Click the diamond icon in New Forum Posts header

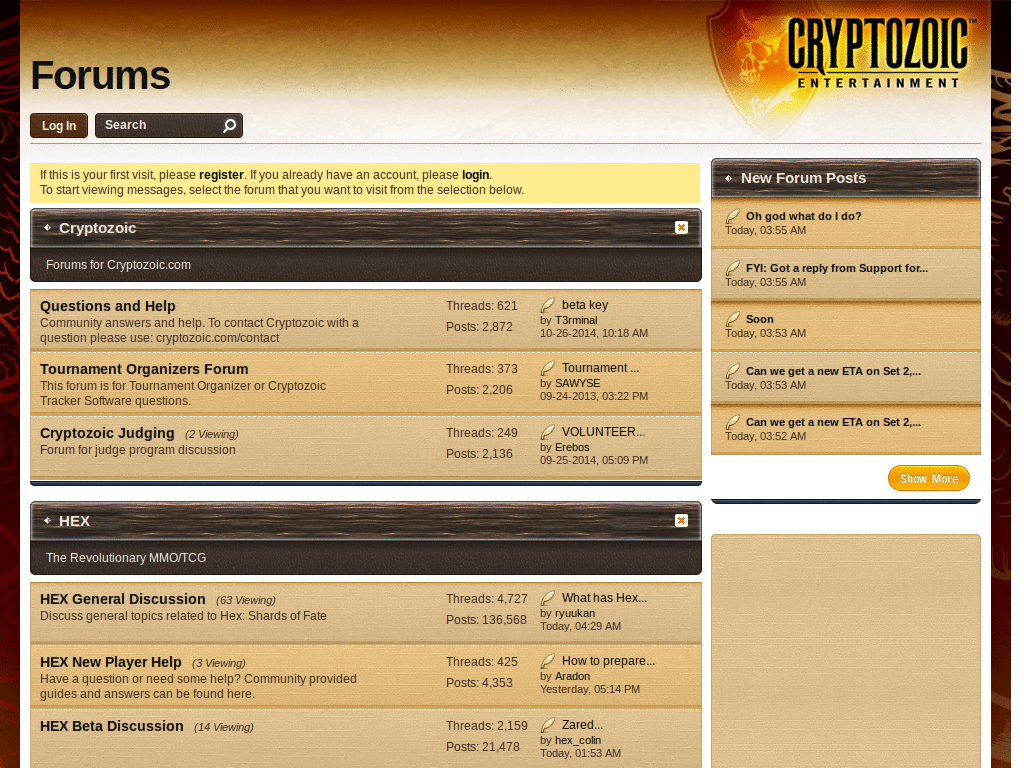click(x=728, y=178)
